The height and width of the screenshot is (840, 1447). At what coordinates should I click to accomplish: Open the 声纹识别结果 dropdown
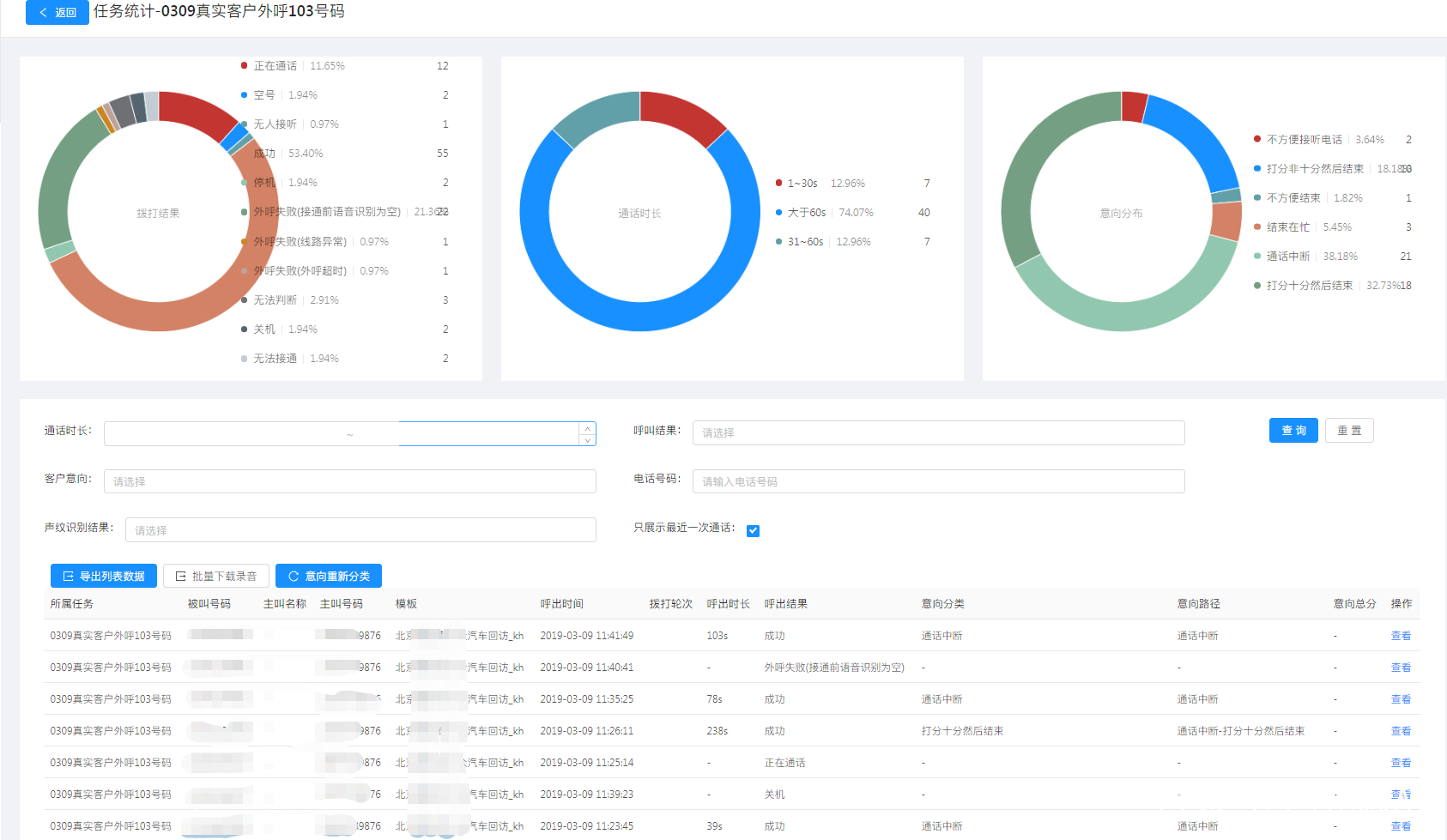pyautogui.click(x=360, y=531)
